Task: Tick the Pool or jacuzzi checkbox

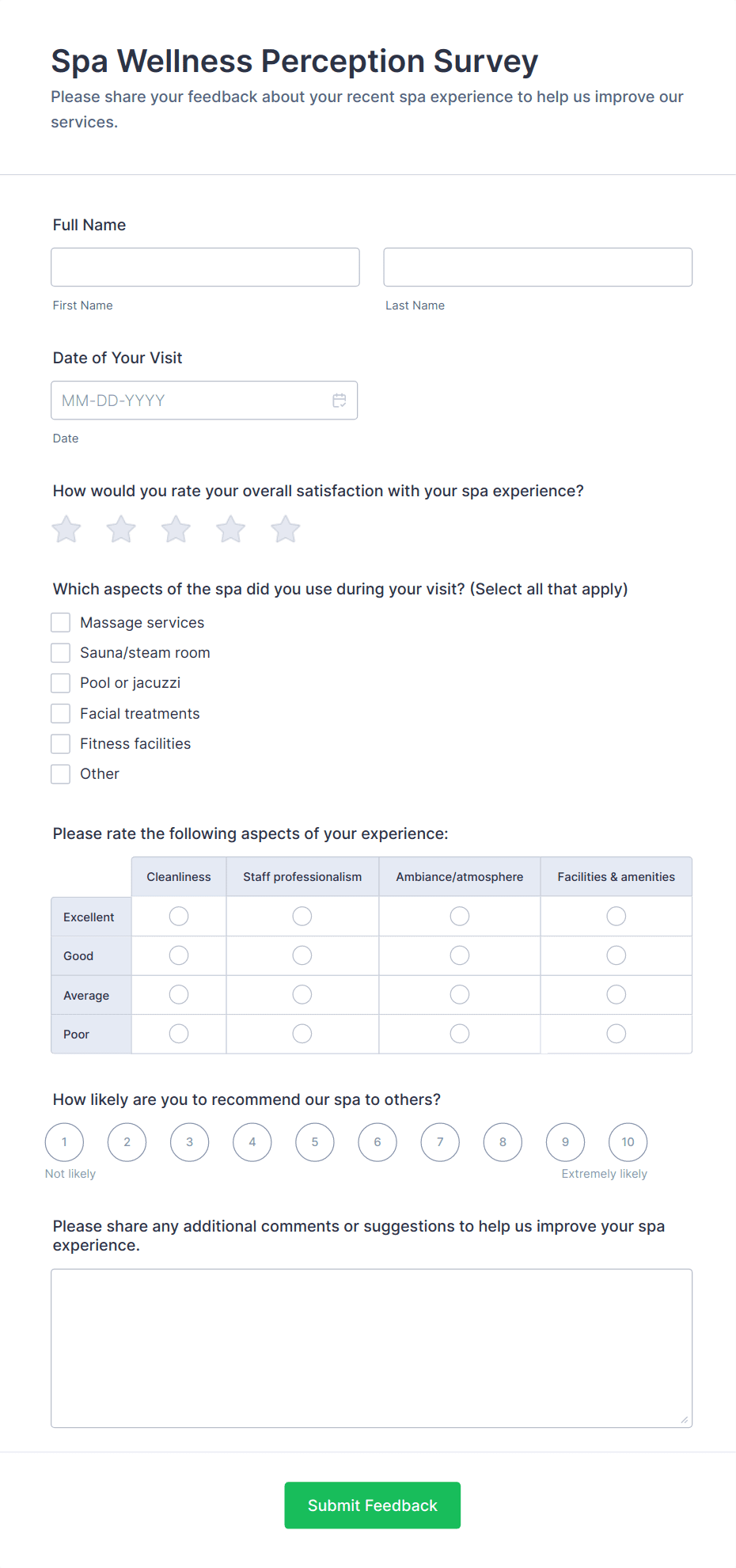Action: pos(61,683)
